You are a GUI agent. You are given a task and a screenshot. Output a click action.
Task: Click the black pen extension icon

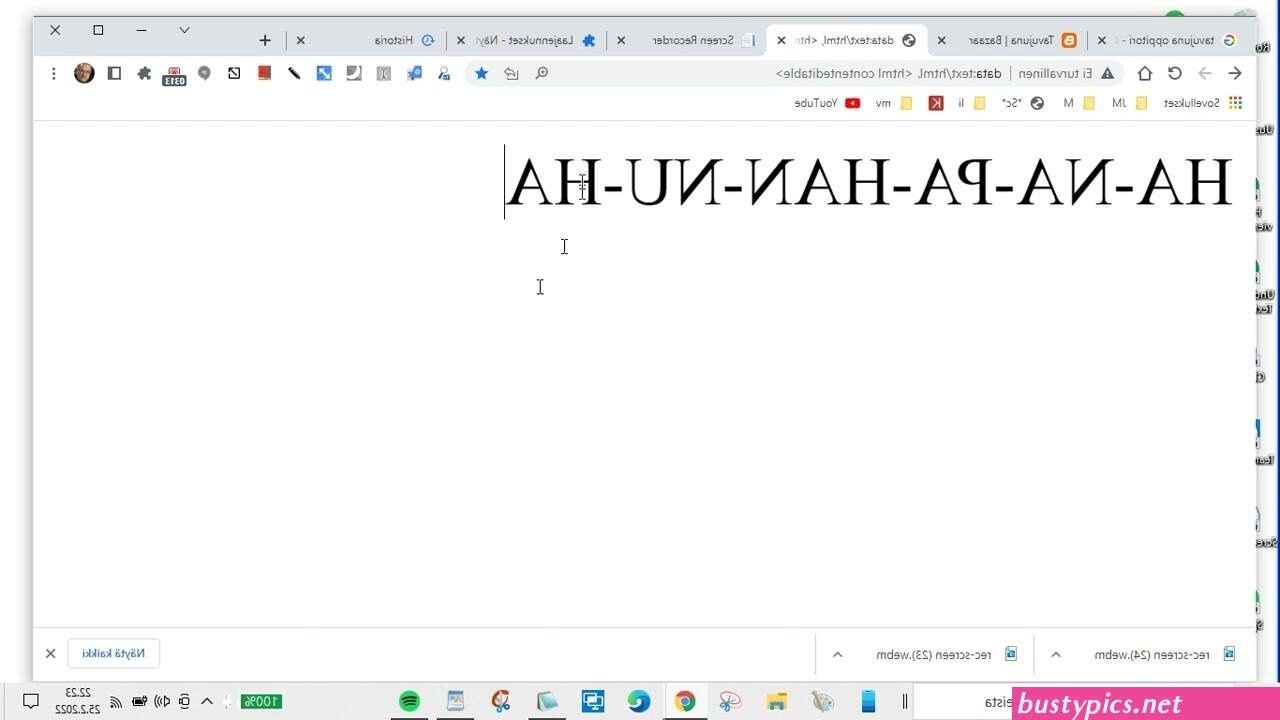tap(294, 73)
